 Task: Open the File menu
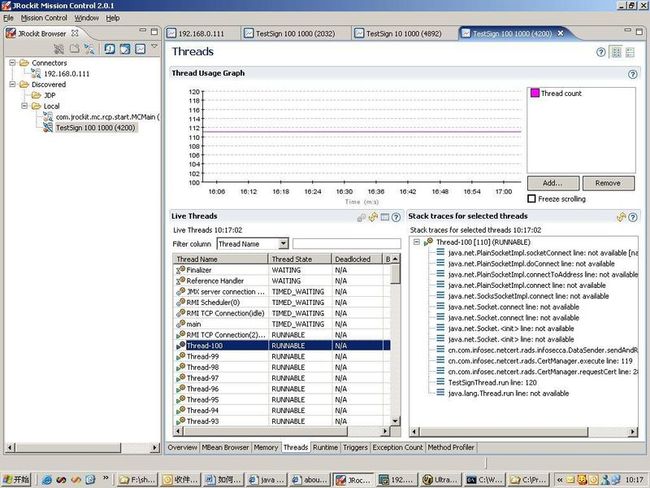click(x=8, y=18)
